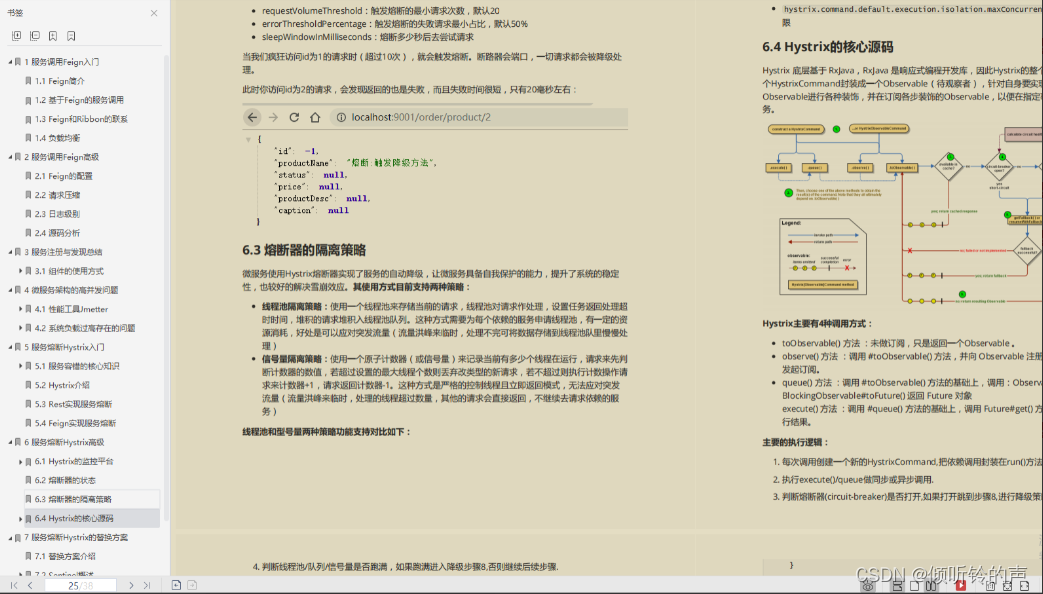Open bookmark 5.4 Feign实现服务熔断
The height and width of the screenshot is (594, 1043).
point(76,423)
